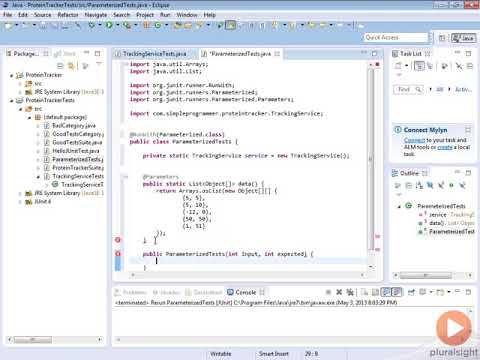Switch to TrackingServiceTests.java editor tab
Viewport: 480px width, 360px height.
point(155,54)
